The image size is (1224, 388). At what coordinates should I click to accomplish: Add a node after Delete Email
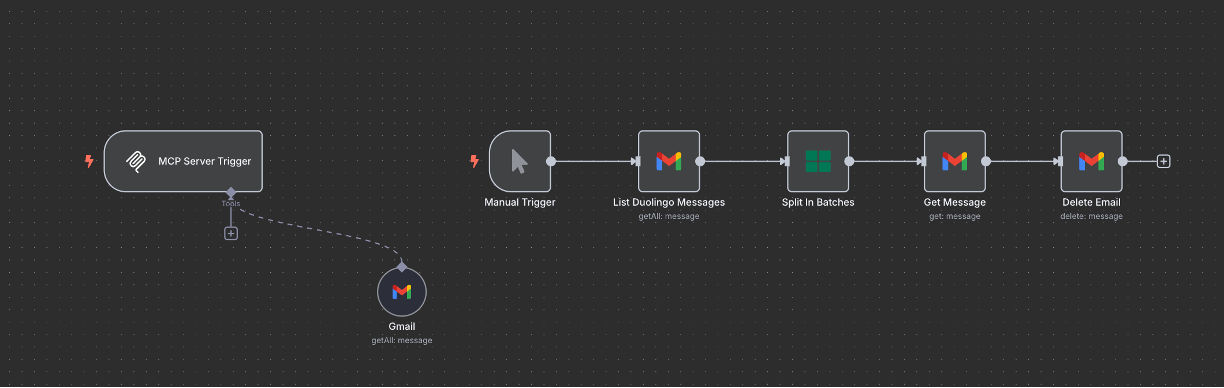pyautogui.click(x=1163, y=161)
